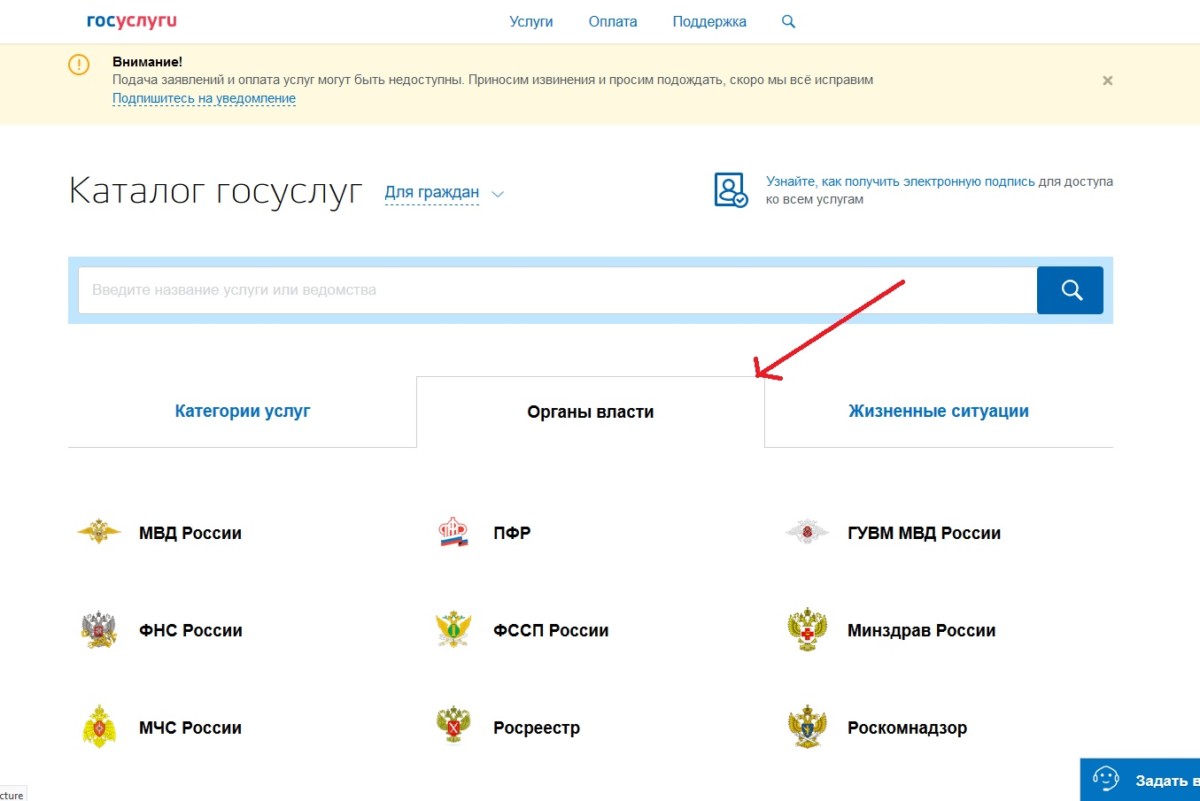Switch to Категории услуг tab
This screenshot has width=1200, height=801.
click(x=242, y=411)
